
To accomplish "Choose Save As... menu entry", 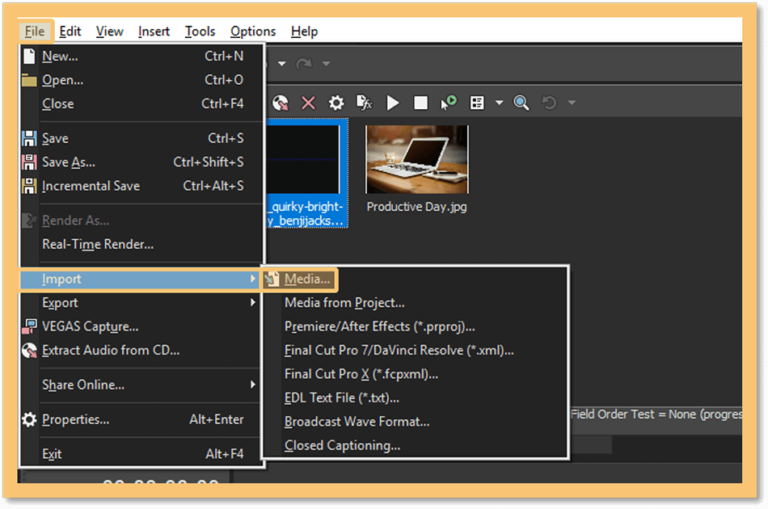I will pos(142,162).
